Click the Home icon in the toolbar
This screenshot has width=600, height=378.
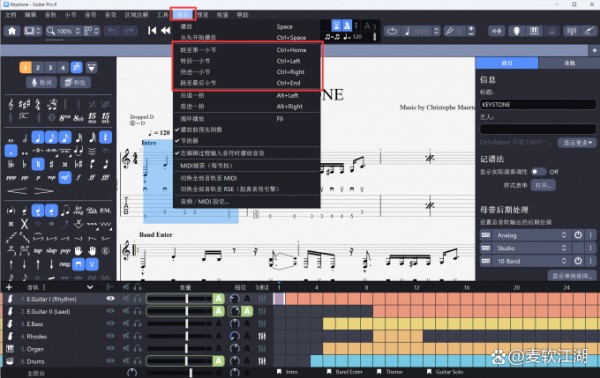pyautogui.click(x=12, y=31)
